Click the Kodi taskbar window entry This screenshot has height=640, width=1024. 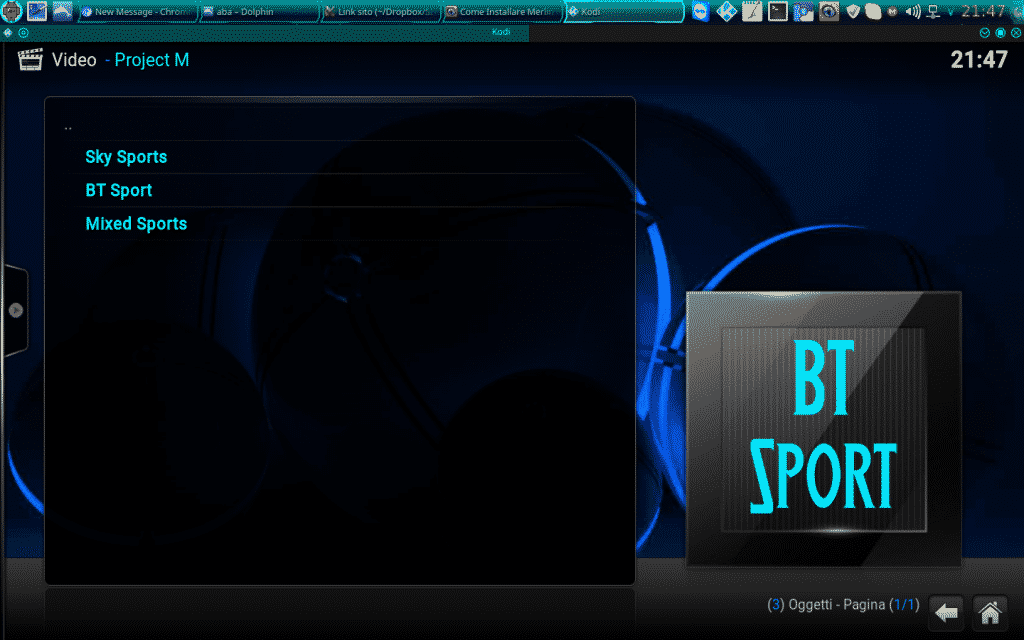pyautogui.click(x=624, y=12)
